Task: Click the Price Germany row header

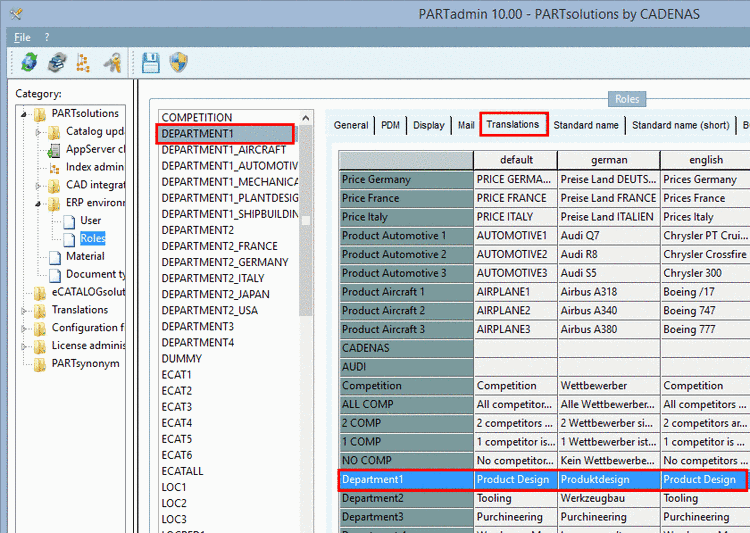Action: [406, 179]
